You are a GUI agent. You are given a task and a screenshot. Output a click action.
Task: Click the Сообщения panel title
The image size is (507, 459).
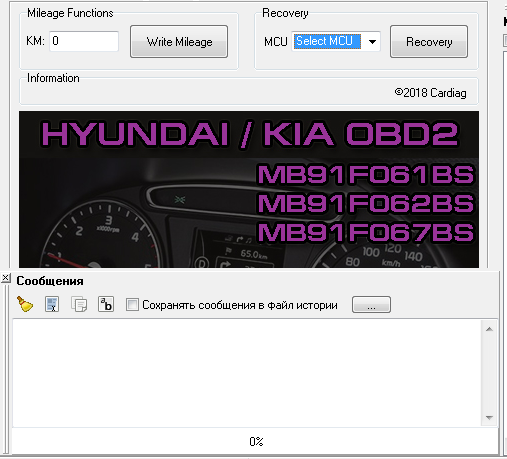(x=50, y=281)
